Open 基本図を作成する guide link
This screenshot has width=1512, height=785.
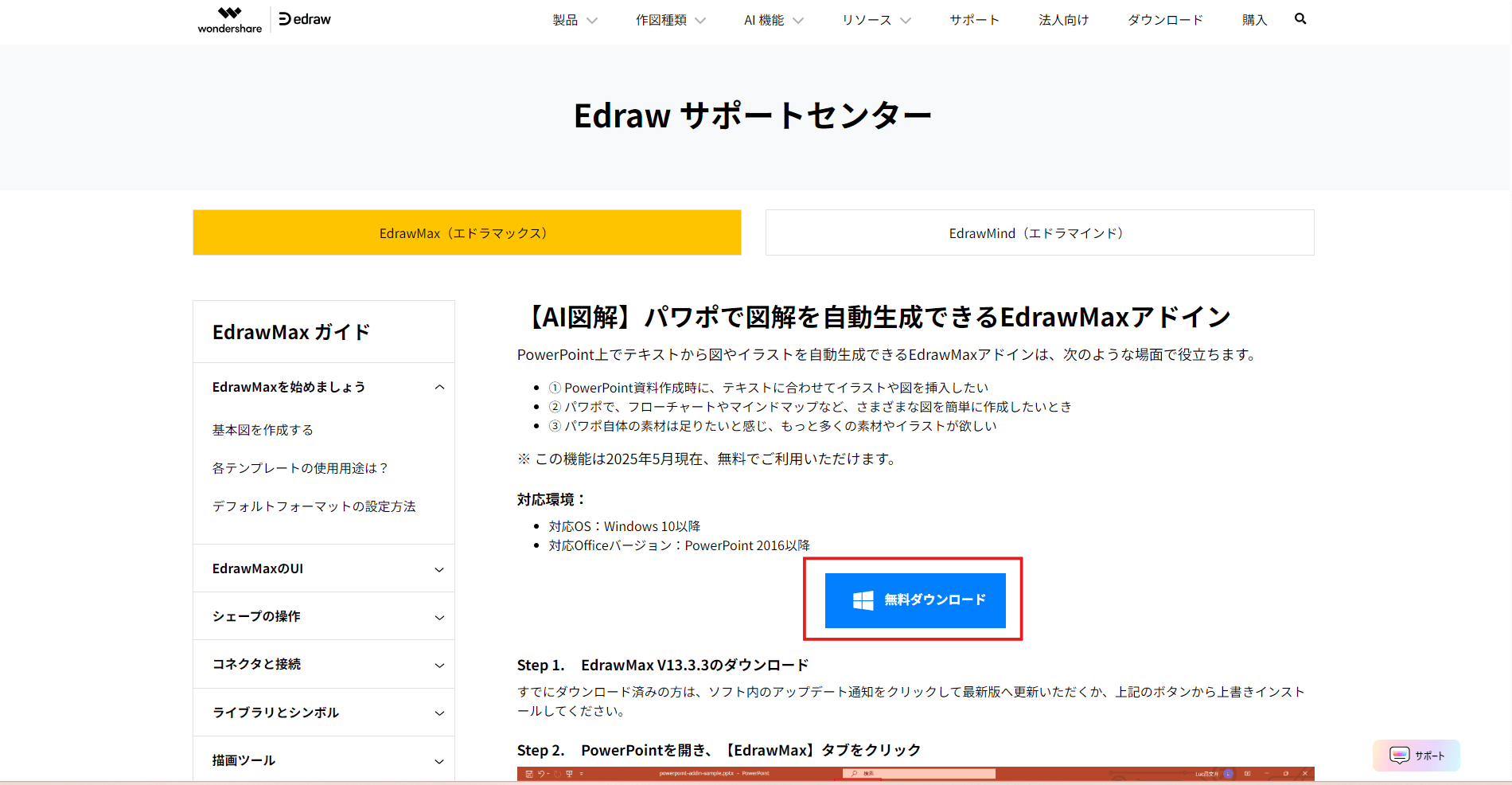(263, 430)
